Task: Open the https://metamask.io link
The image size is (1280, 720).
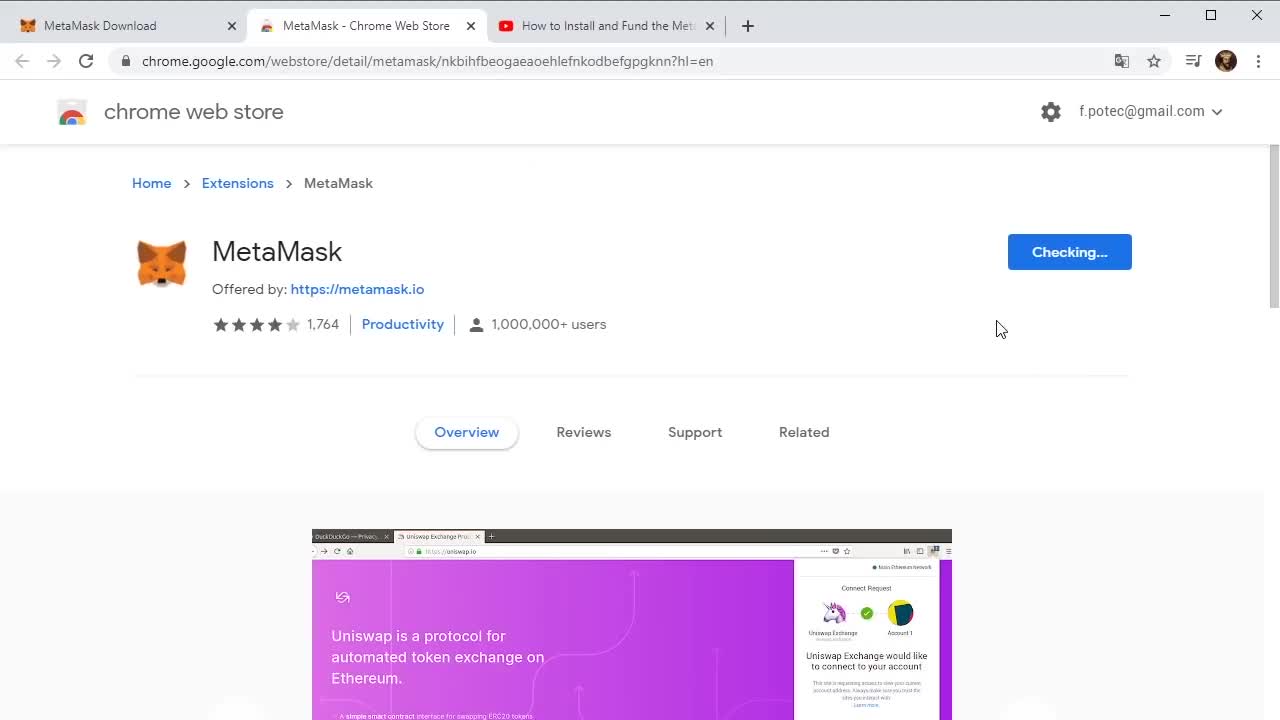Action: [357, 290]
